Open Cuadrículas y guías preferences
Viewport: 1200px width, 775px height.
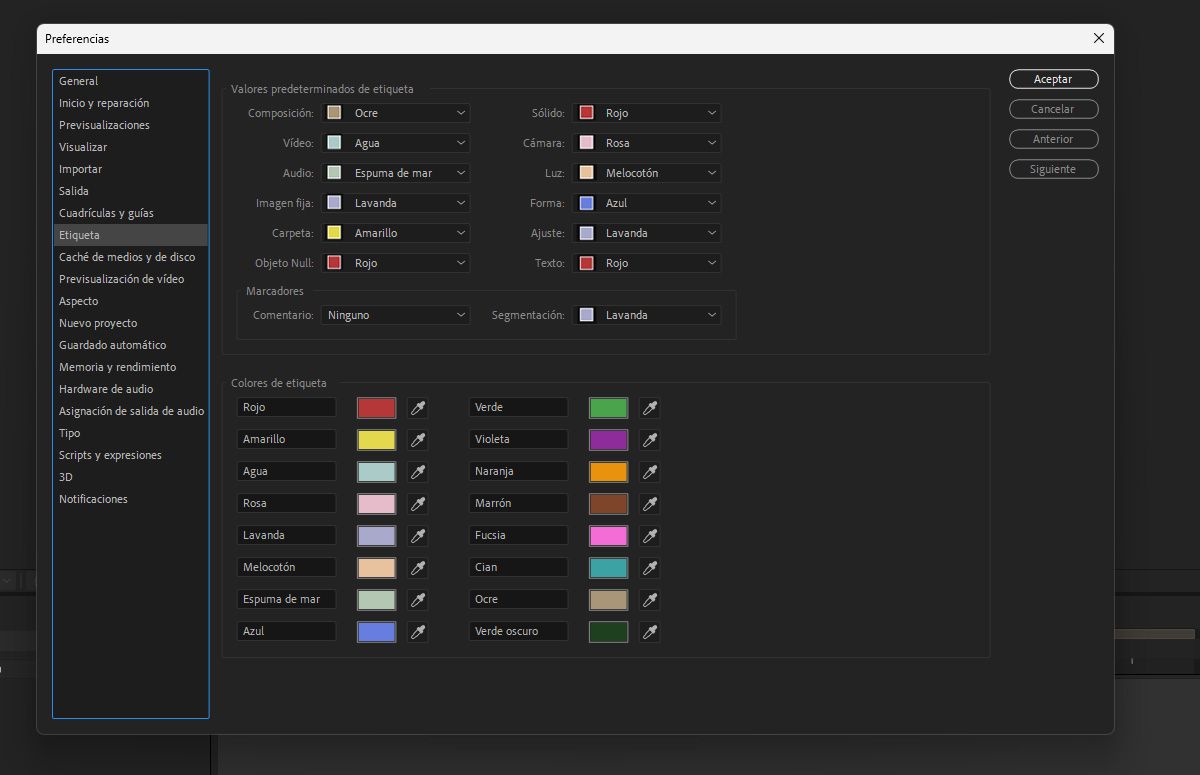131,213
